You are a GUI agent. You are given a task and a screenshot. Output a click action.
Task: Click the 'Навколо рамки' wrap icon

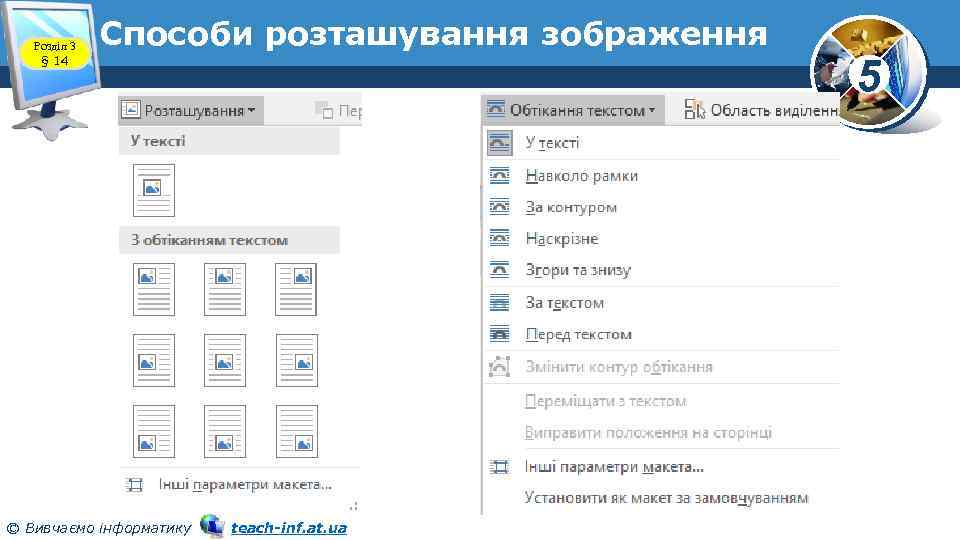[500, 176]
